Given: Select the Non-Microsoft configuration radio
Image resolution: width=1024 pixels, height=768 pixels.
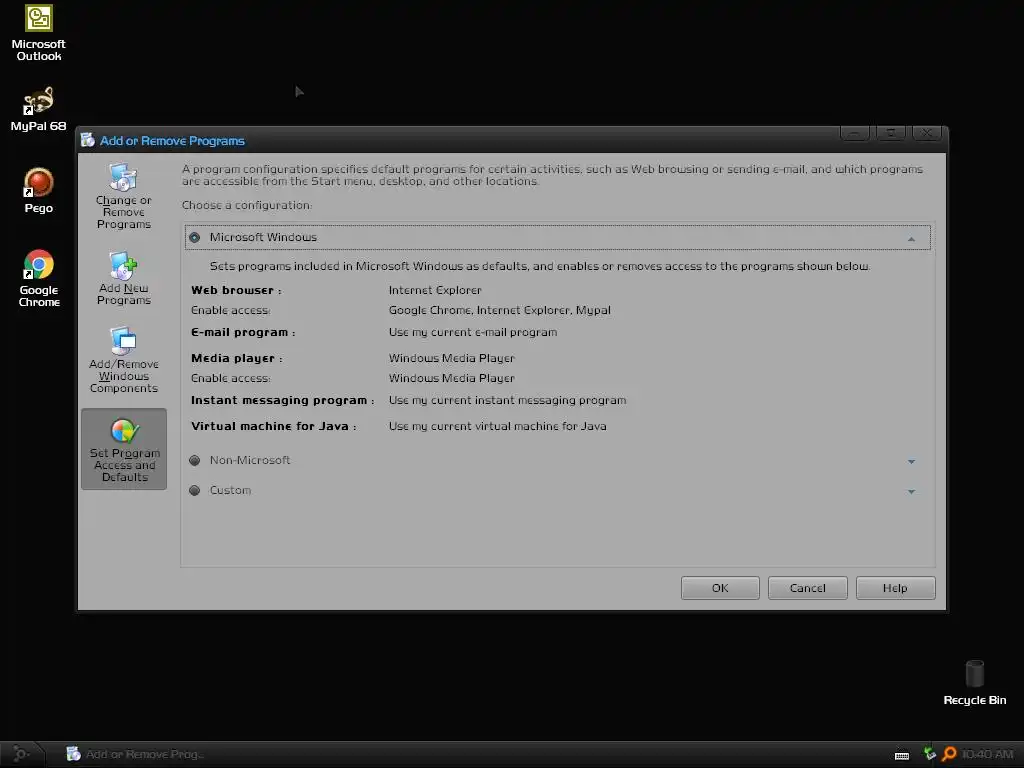Looking at the screenshot, I should coord(195,460).
